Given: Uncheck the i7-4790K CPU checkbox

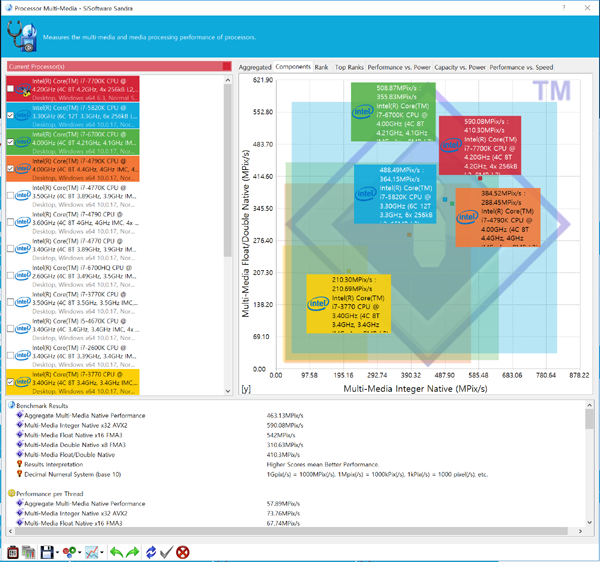Looking at the screenshot, I should (10, 169).
